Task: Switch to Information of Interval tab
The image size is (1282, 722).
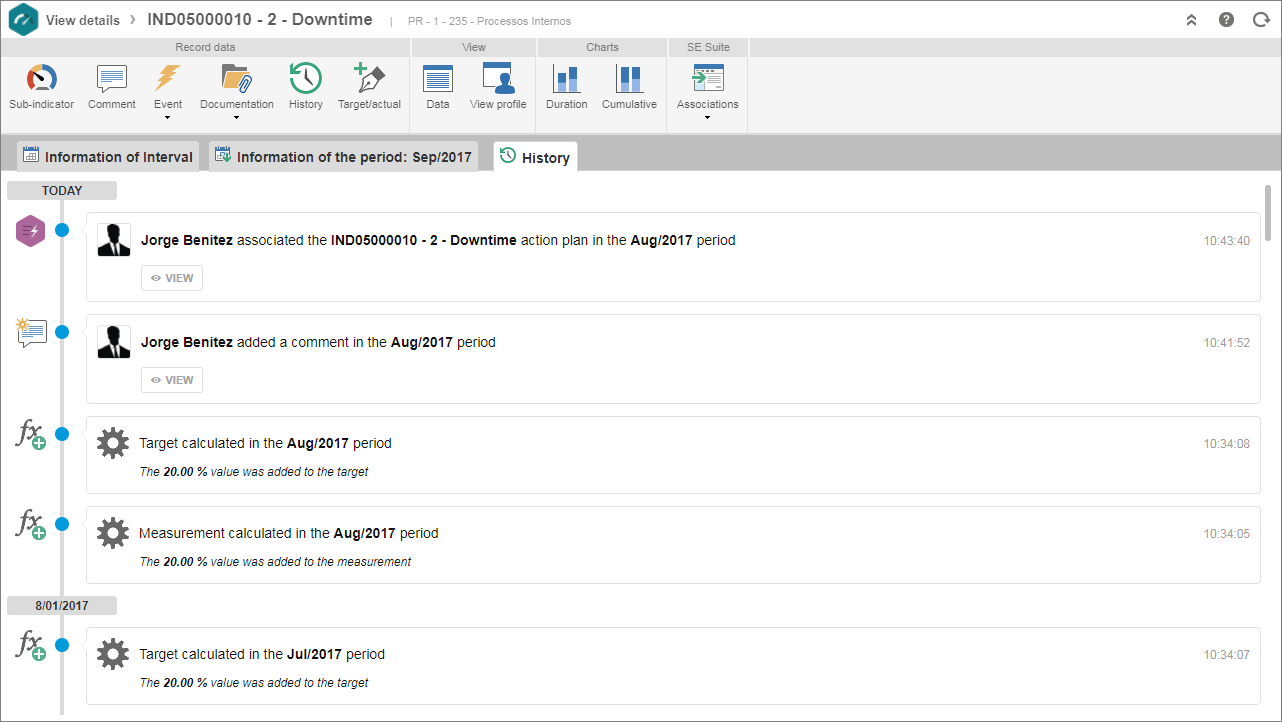Action: pos(107,156)
